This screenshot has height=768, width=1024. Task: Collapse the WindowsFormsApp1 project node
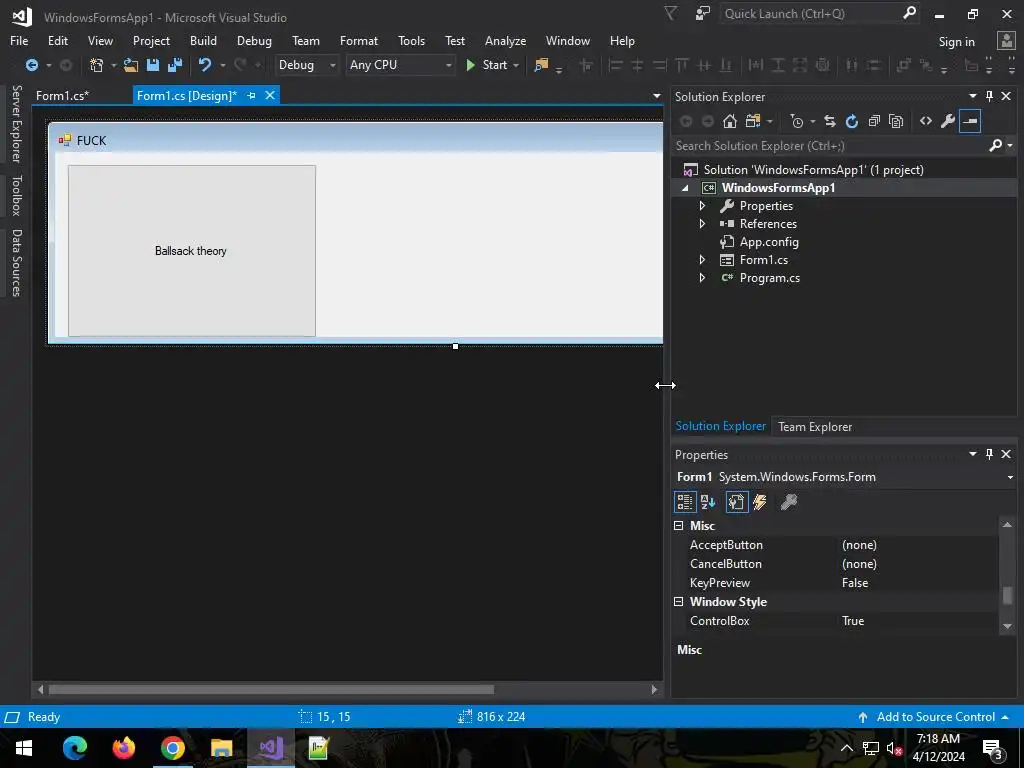[685, 188]
